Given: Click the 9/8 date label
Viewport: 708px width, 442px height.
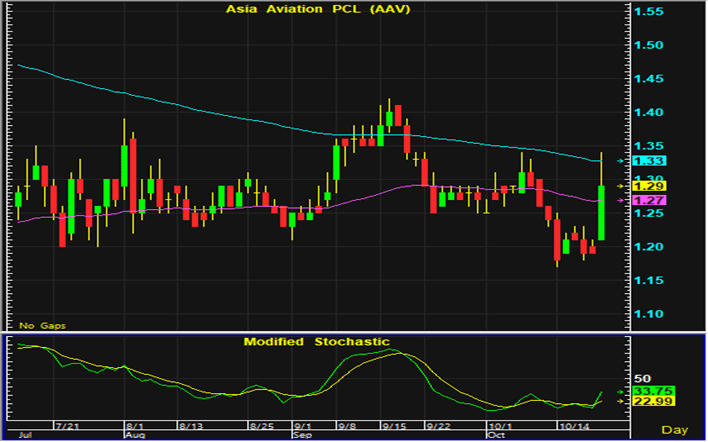Looking at the screenshot, I should 348,426.
